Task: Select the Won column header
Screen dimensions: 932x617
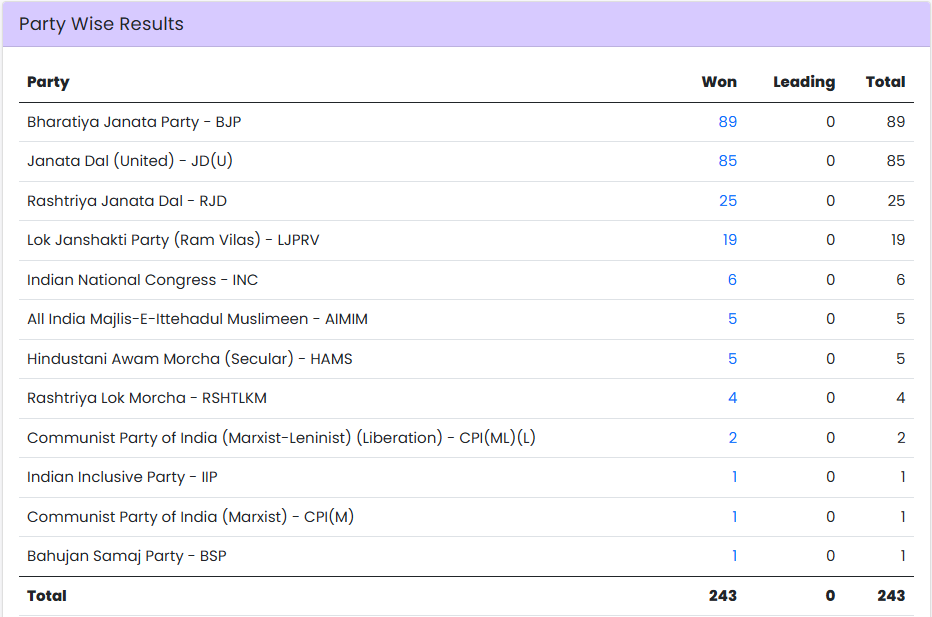Action: (x=719, y=82)
